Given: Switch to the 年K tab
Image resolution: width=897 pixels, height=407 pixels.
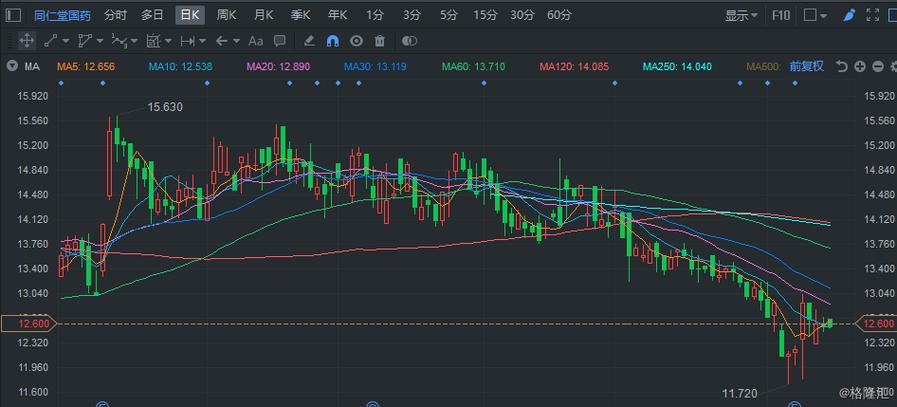Looking at the screenshot, I should click(337, 15).
